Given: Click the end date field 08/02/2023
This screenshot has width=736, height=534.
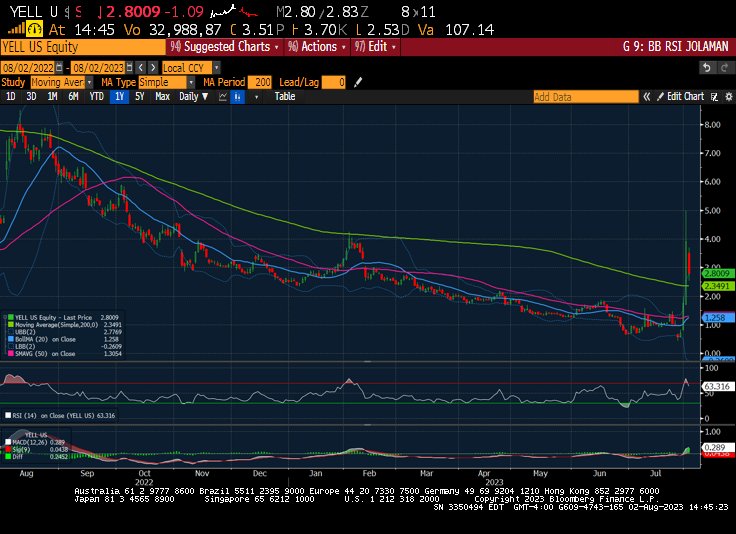Looking at the screenshot, I should 99,68.
